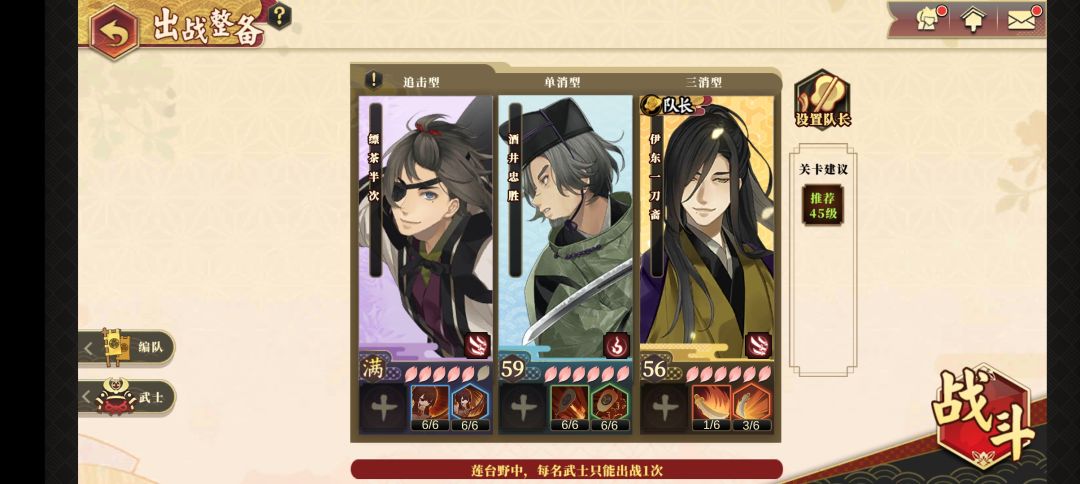1080x484 pixels.
Task: Expand the 武士 side panel
Action: pos(127,397)
